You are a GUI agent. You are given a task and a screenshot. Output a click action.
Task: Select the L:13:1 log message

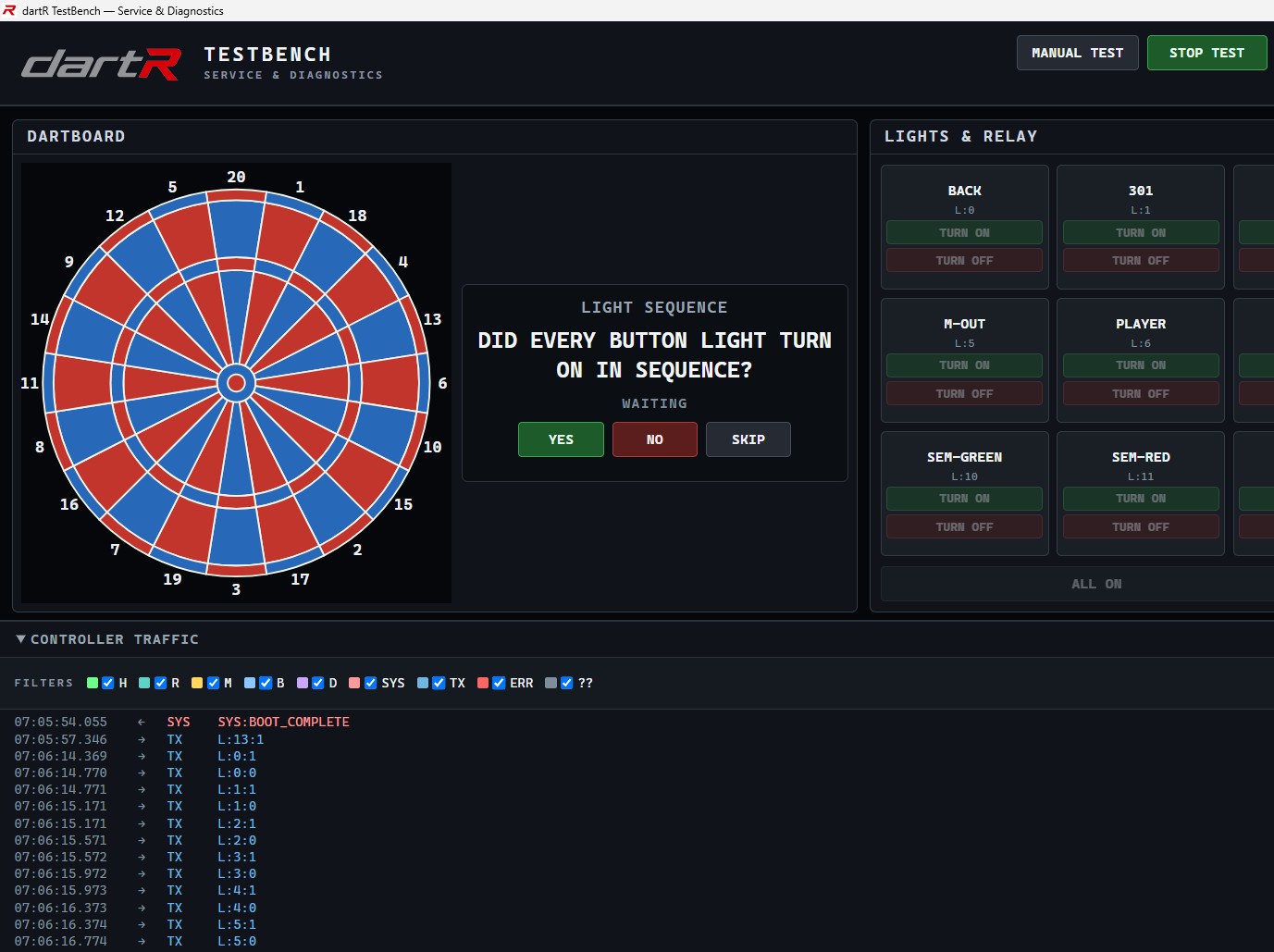pos(241,739)
